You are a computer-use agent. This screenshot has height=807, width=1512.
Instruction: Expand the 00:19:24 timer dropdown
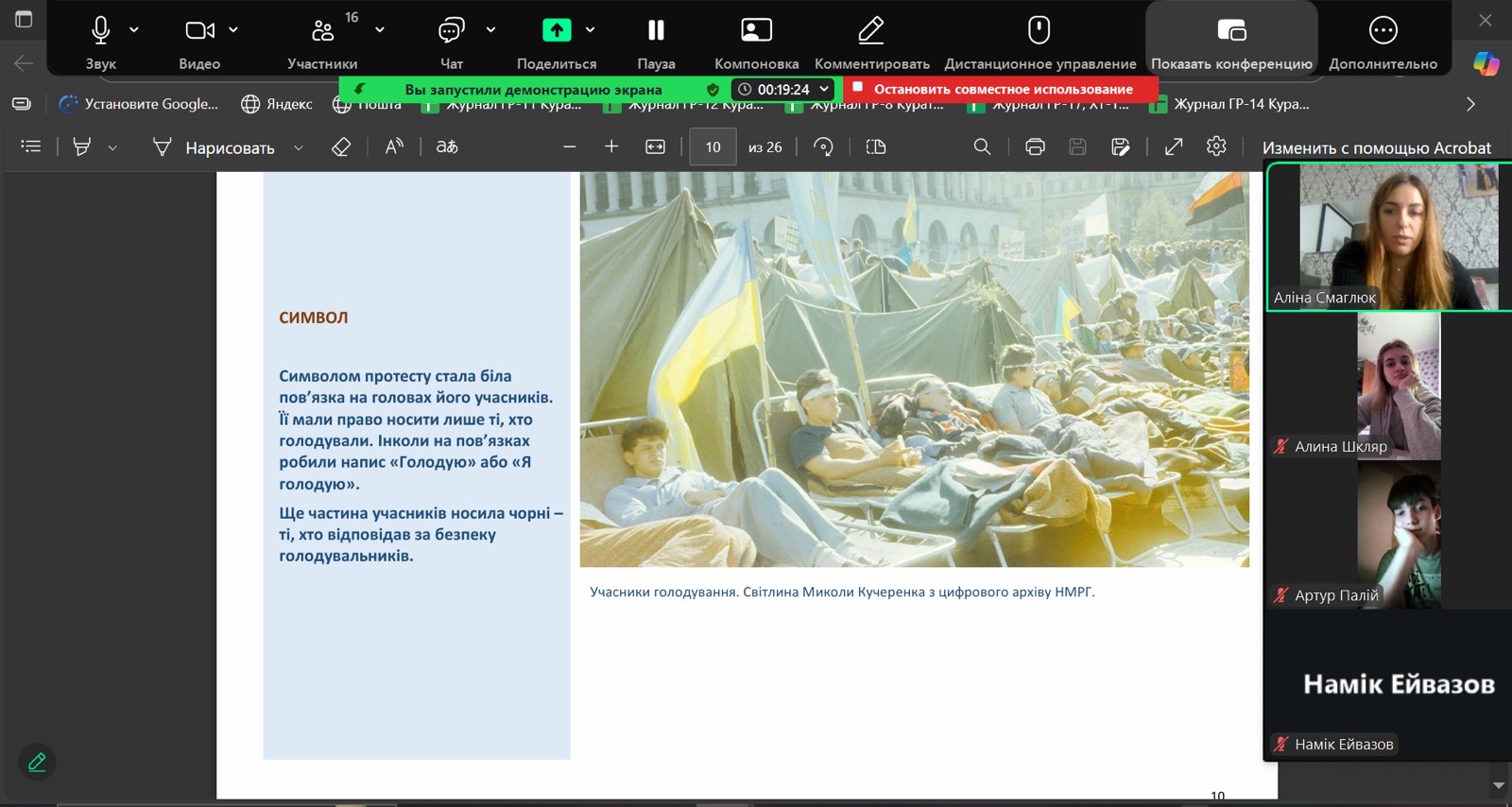click(824, 89)
